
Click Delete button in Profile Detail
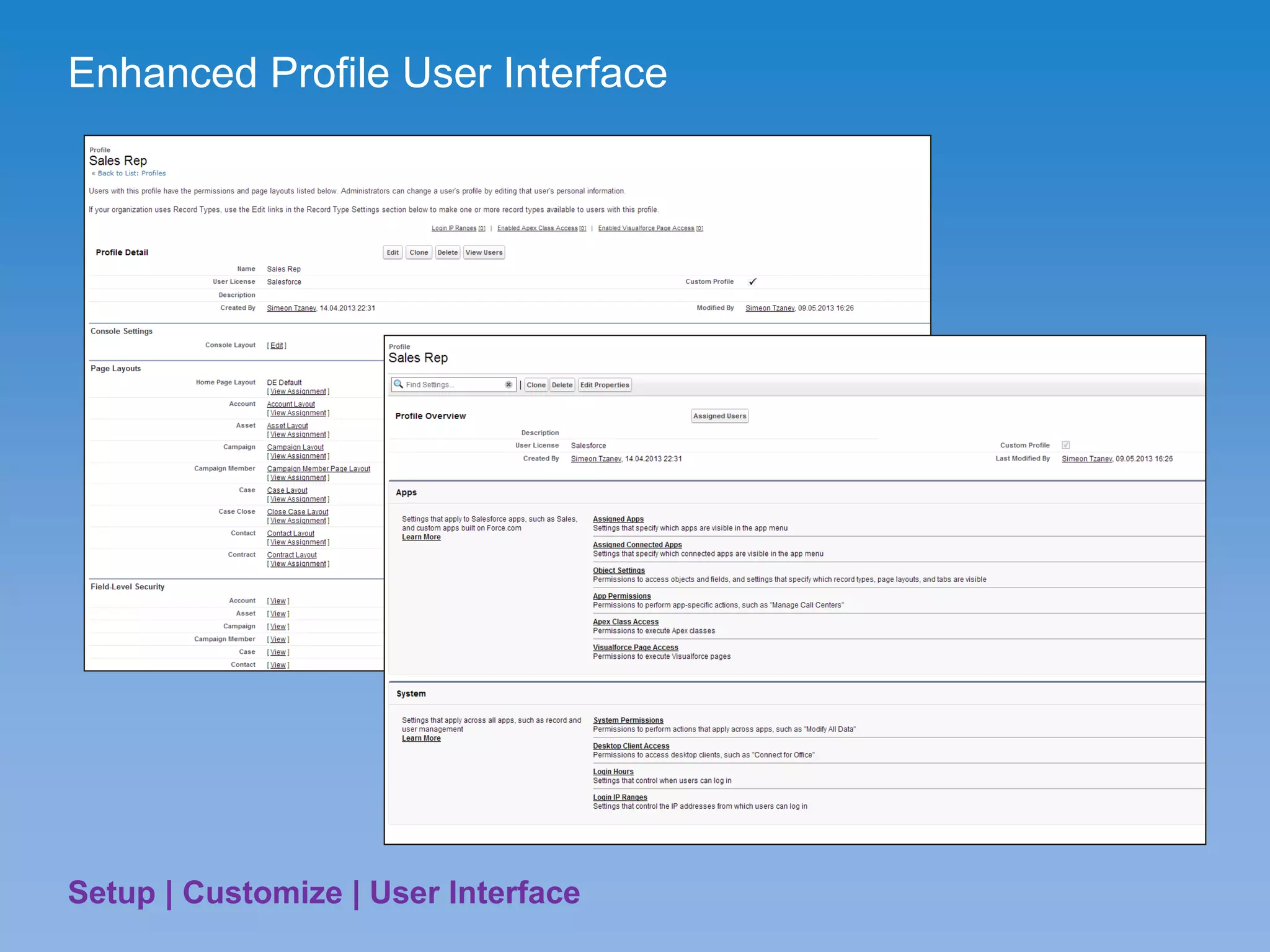tap(447, 252)
